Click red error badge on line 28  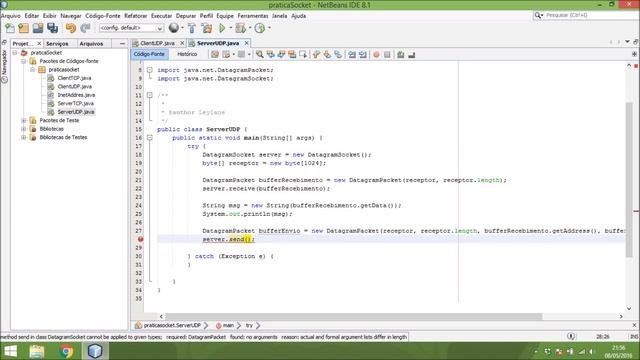click(x=140, y=239)
